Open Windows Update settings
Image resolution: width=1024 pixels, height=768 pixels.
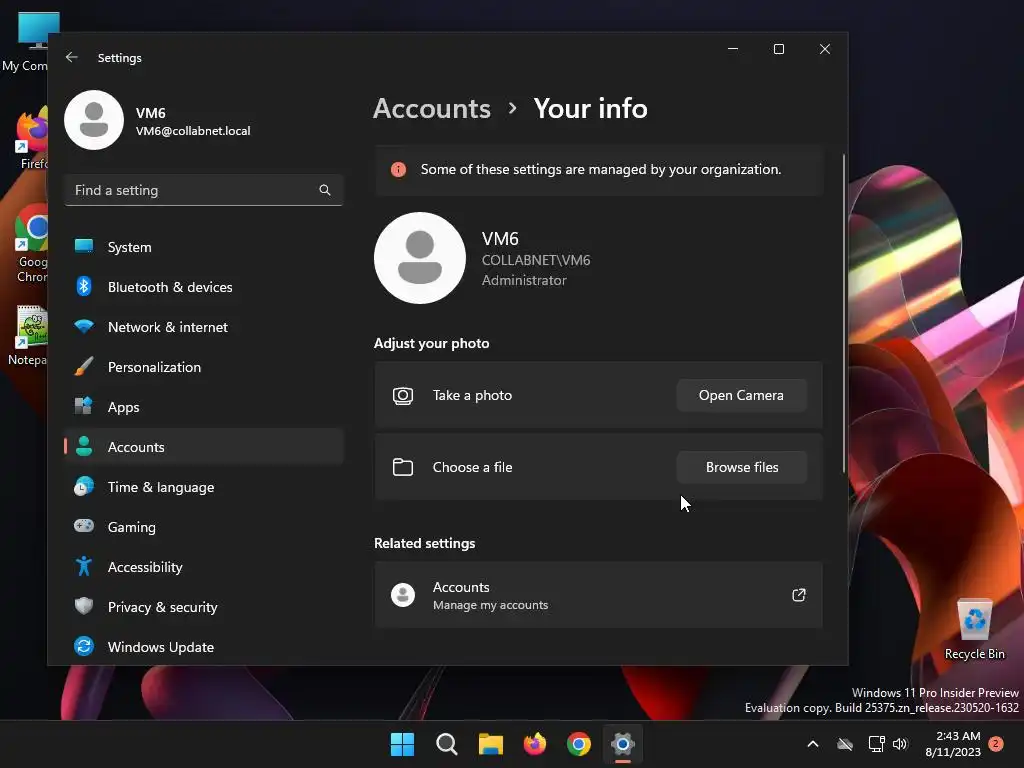point(204,647)
